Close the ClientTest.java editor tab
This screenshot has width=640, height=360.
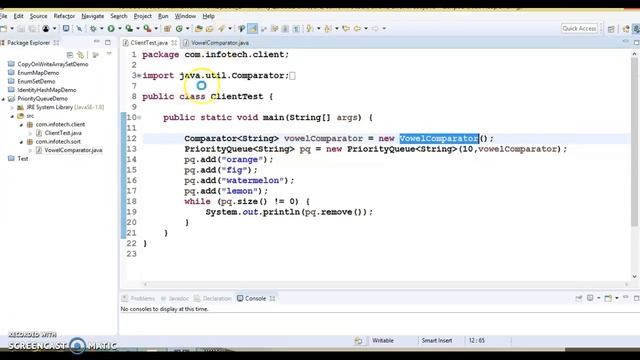[x=174, y=43]
